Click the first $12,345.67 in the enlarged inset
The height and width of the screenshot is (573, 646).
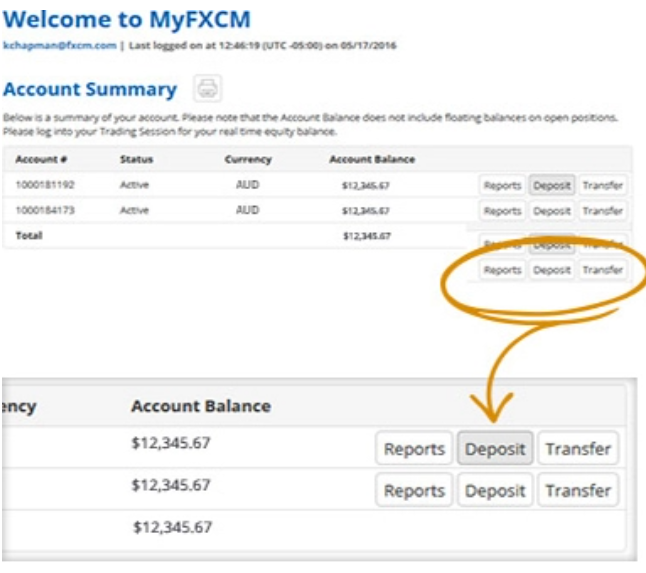tap(171, 443)
